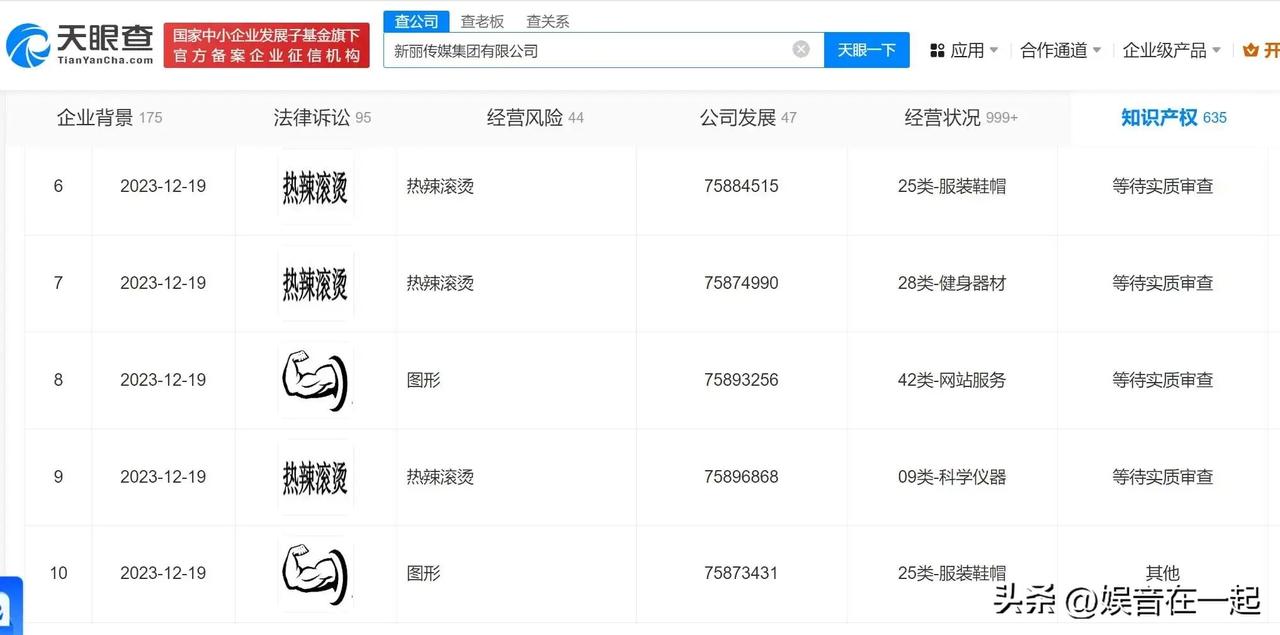The image size is (1280, 635).
Task: Switch to the 经营状况 tab
Action: tap(961, 117)
